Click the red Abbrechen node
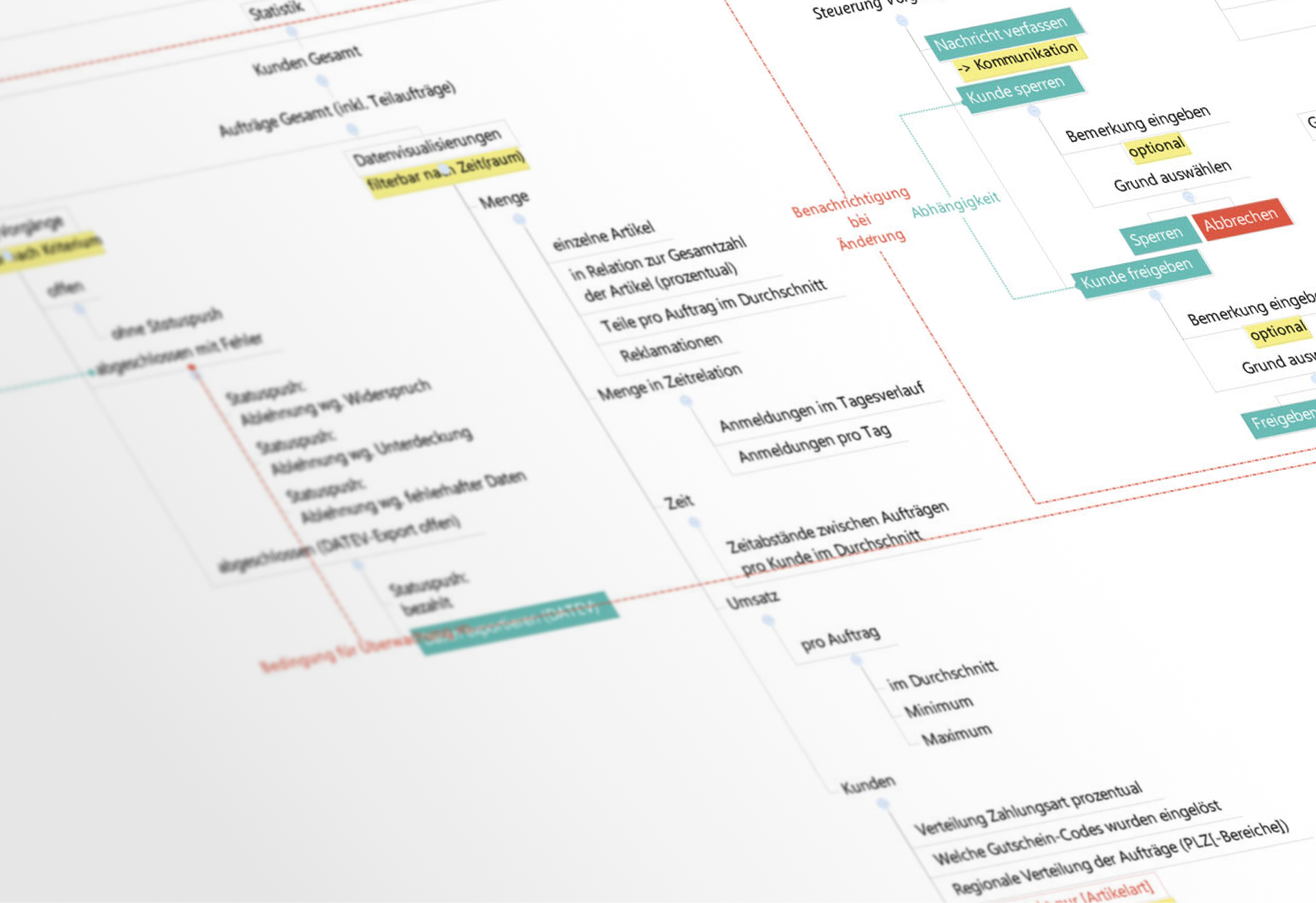 coord(1242,221)
